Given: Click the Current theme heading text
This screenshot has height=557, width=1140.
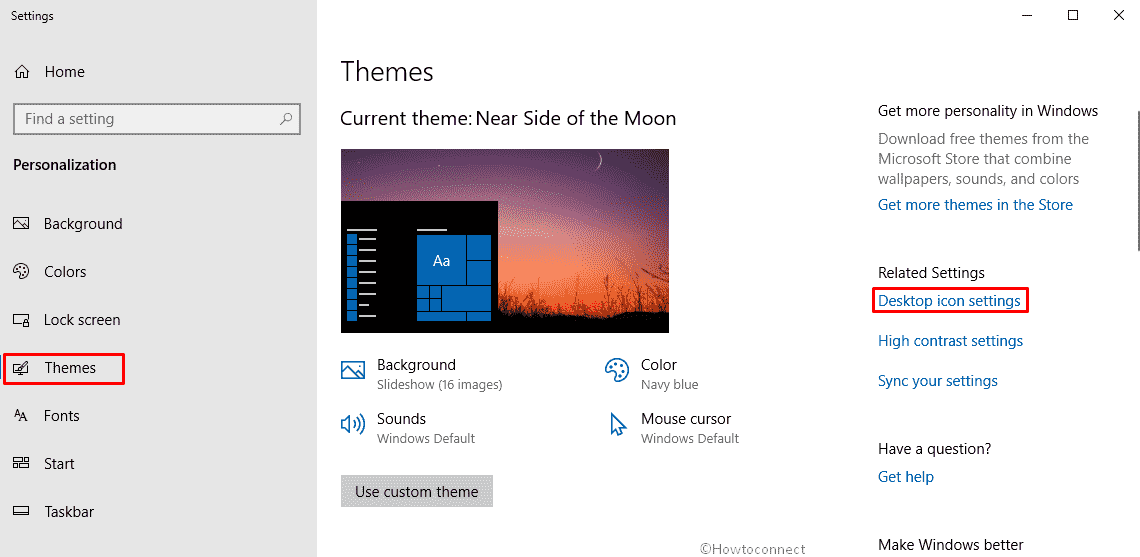Looking at the screenshot, I should tap(508, 118).
